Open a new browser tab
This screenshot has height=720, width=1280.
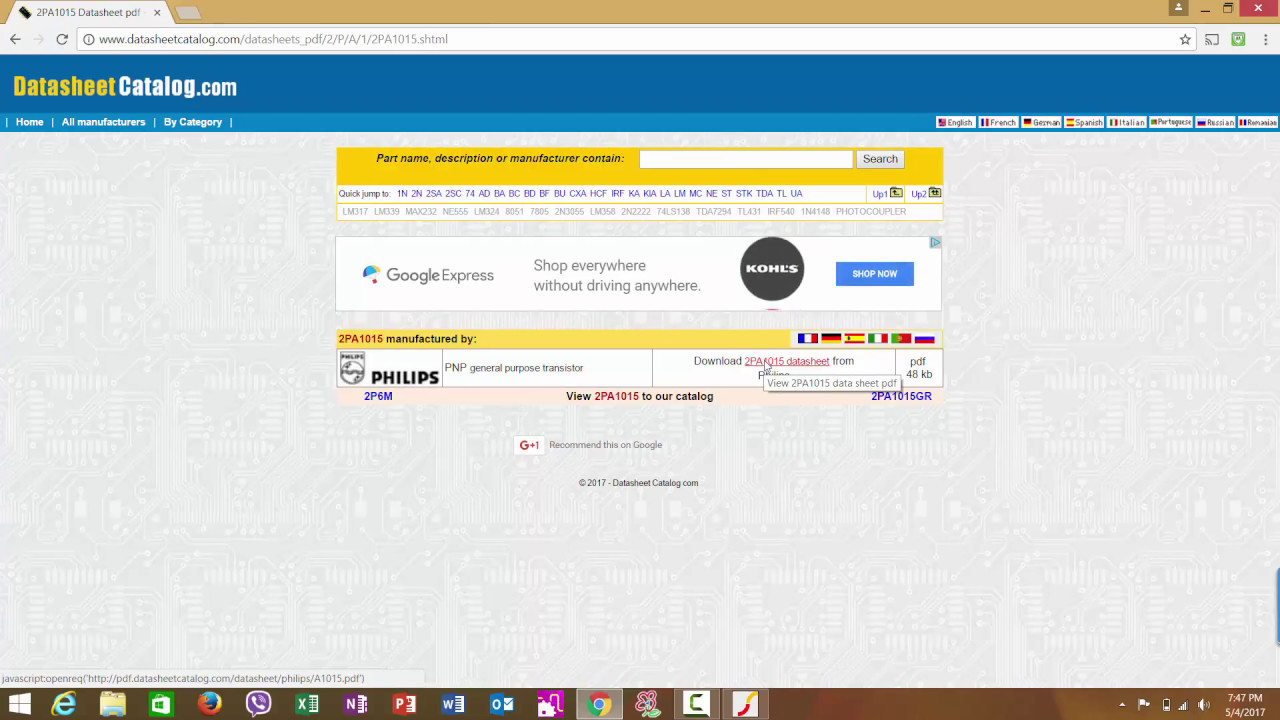[188, 13]
